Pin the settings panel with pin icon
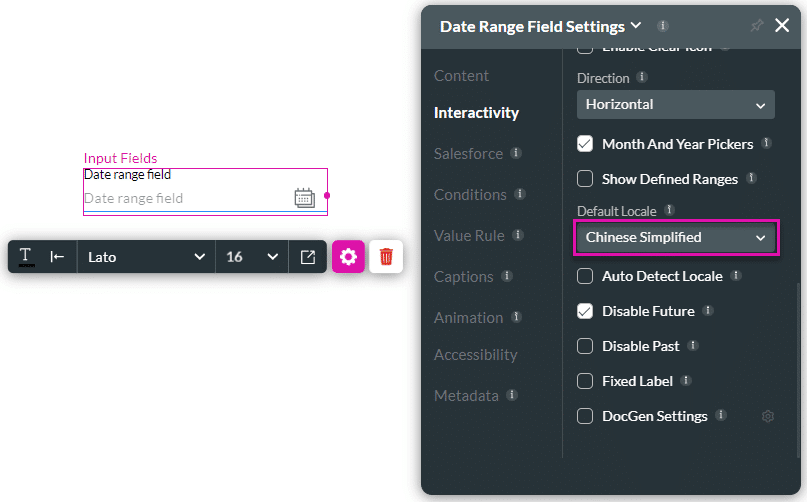This screenshot has width=807, height=502. [756, 26]
